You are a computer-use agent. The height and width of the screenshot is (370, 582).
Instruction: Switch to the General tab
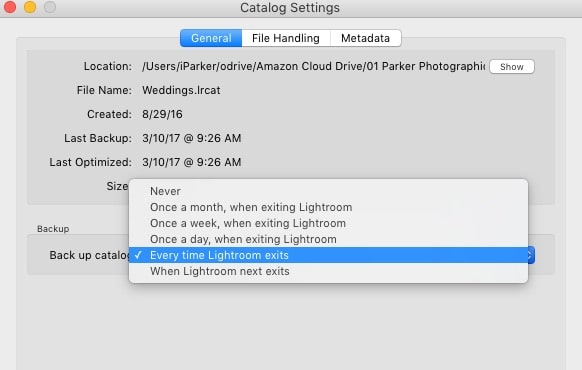[211, 38]
